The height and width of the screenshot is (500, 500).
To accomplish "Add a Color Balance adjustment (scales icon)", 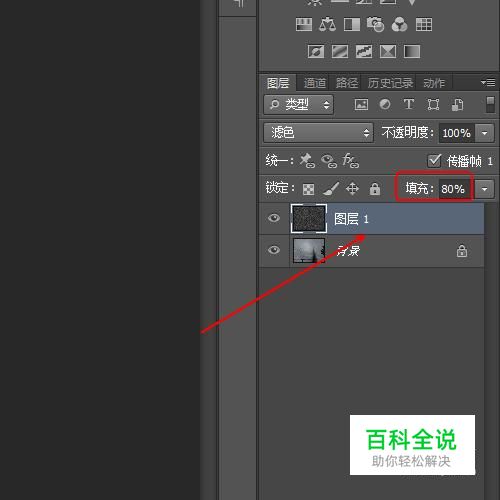I will (327, 24).
